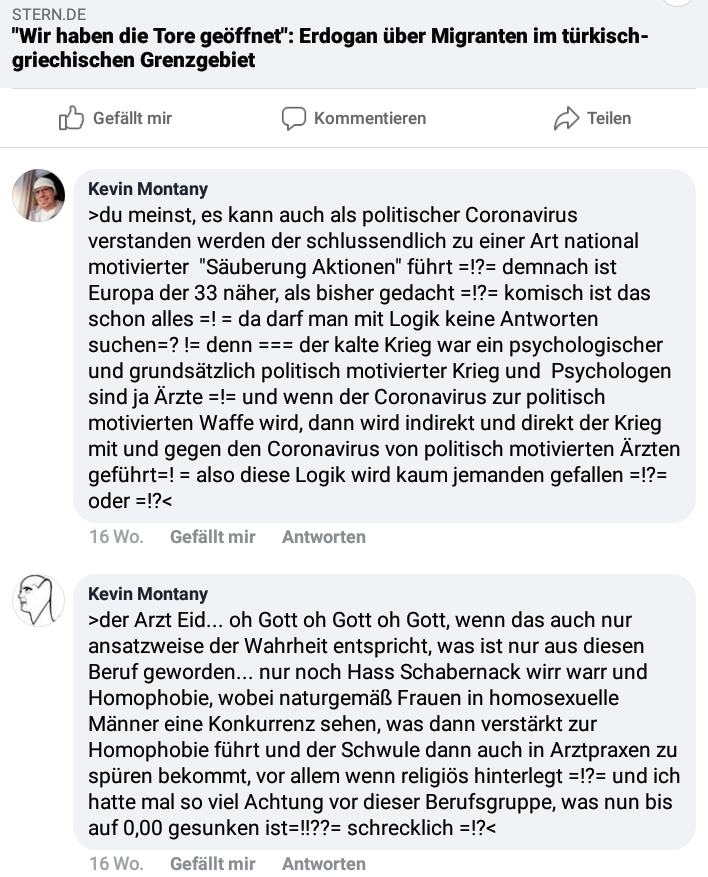Image resolution: width=708 pixels, height=877 pixels.
Task: Open the profile photo with the white cap
Action: [39, 195]
